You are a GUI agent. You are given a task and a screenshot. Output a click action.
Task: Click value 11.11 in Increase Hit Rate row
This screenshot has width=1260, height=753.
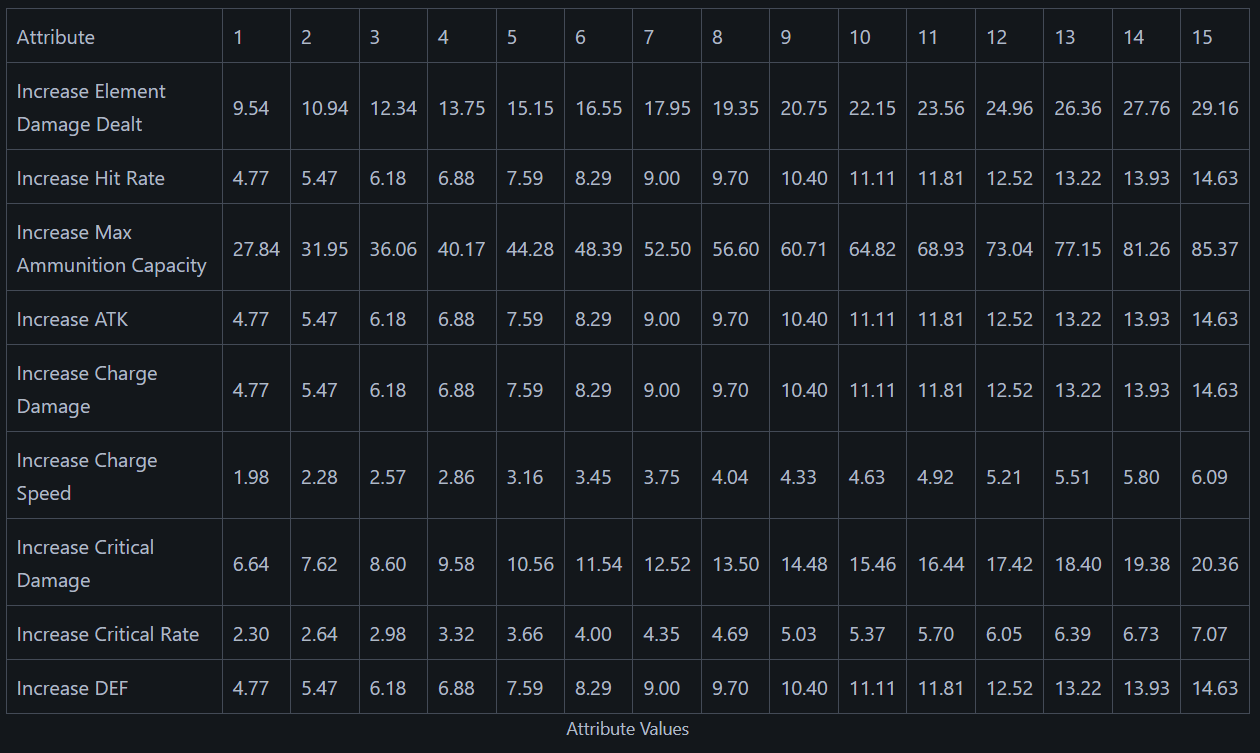coord(872,178)
